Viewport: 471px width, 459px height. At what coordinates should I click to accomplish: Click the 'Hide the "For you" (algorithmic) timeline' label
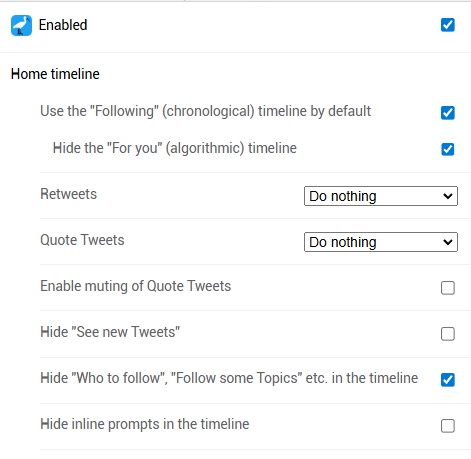coord(175,148)
